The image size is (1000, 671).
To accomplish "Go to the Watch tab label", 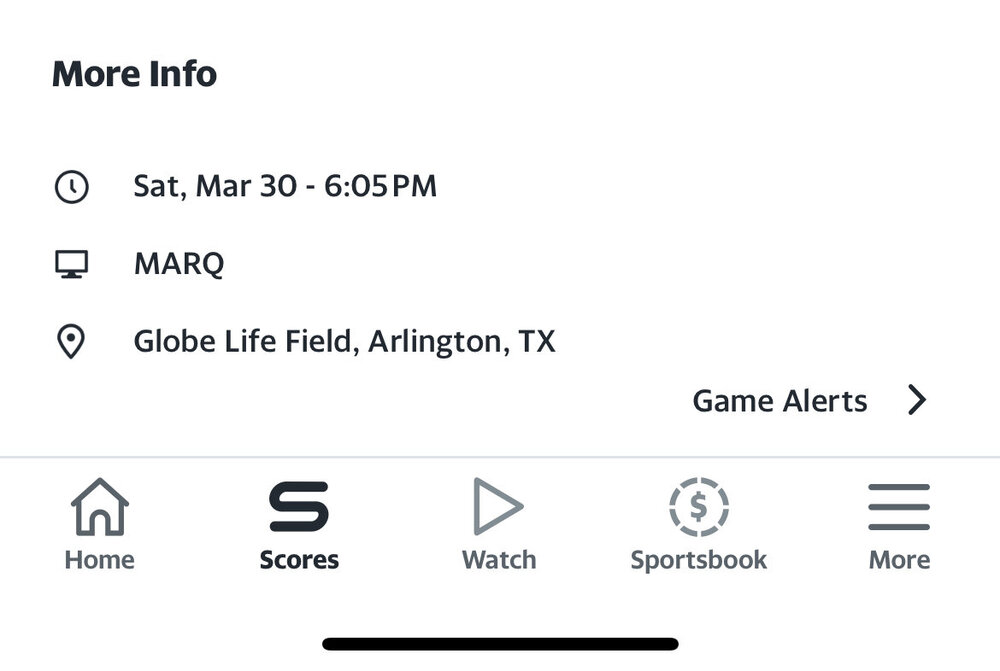I will point(499,560).
